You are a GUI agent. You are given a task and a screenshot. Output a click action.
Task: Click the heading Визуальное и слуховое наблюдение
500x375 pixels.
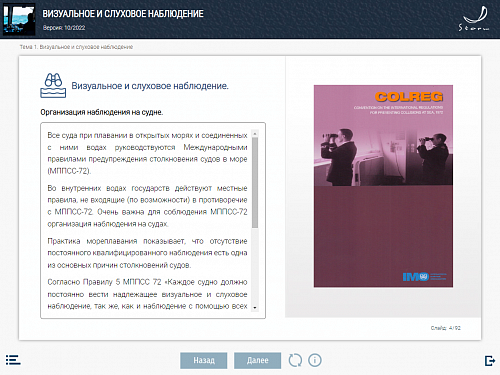(x=150, y=86)
